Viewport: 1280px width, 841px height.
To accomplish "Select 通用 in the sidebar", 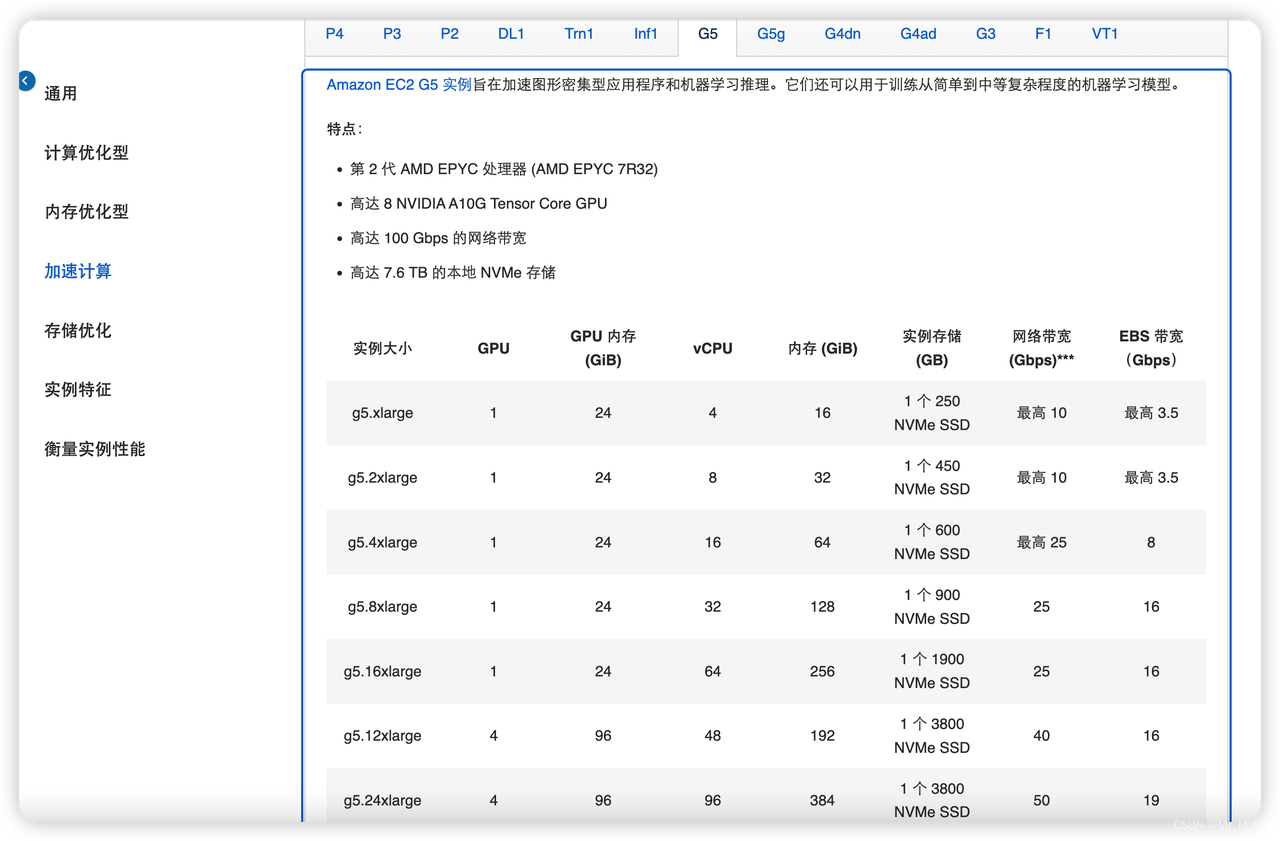I will [x=61, y=93].
